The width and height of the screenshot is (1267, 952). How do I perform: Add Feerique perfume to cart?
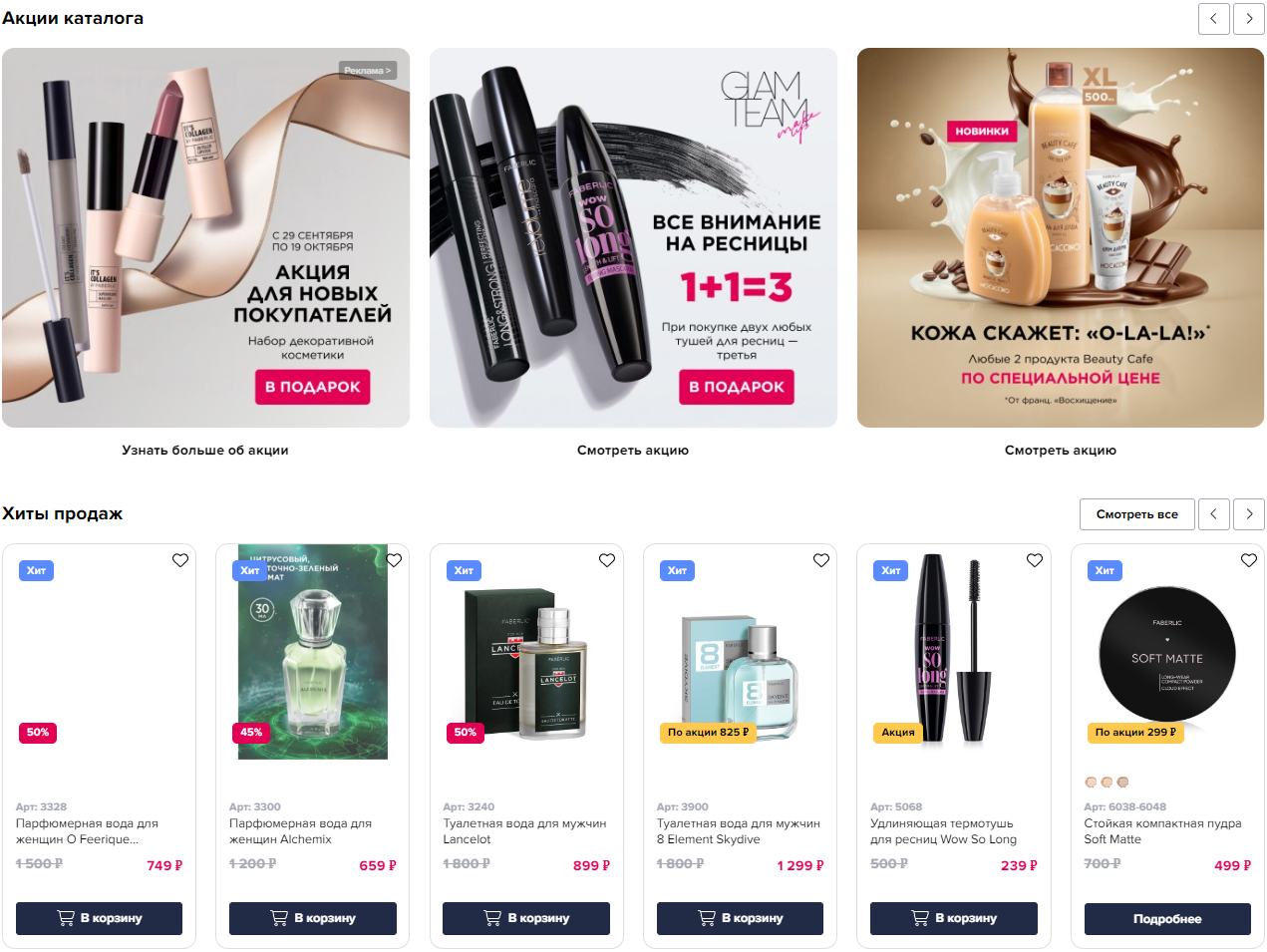pos(99,918)
